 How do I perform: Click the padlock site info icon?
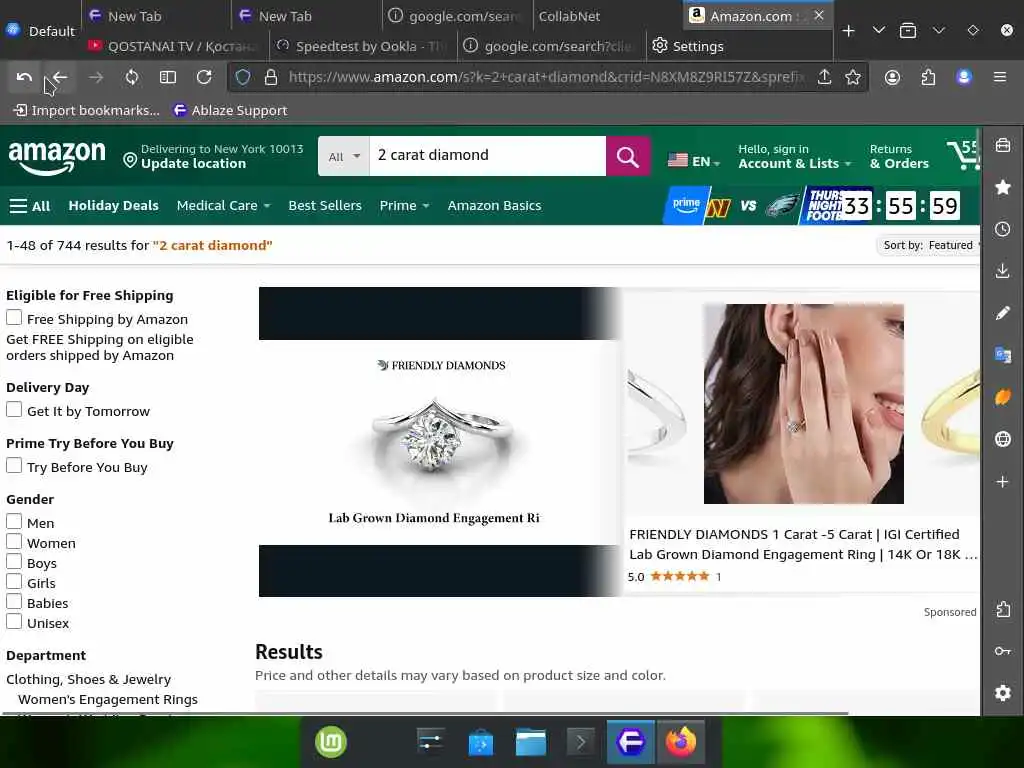(271, 78)
